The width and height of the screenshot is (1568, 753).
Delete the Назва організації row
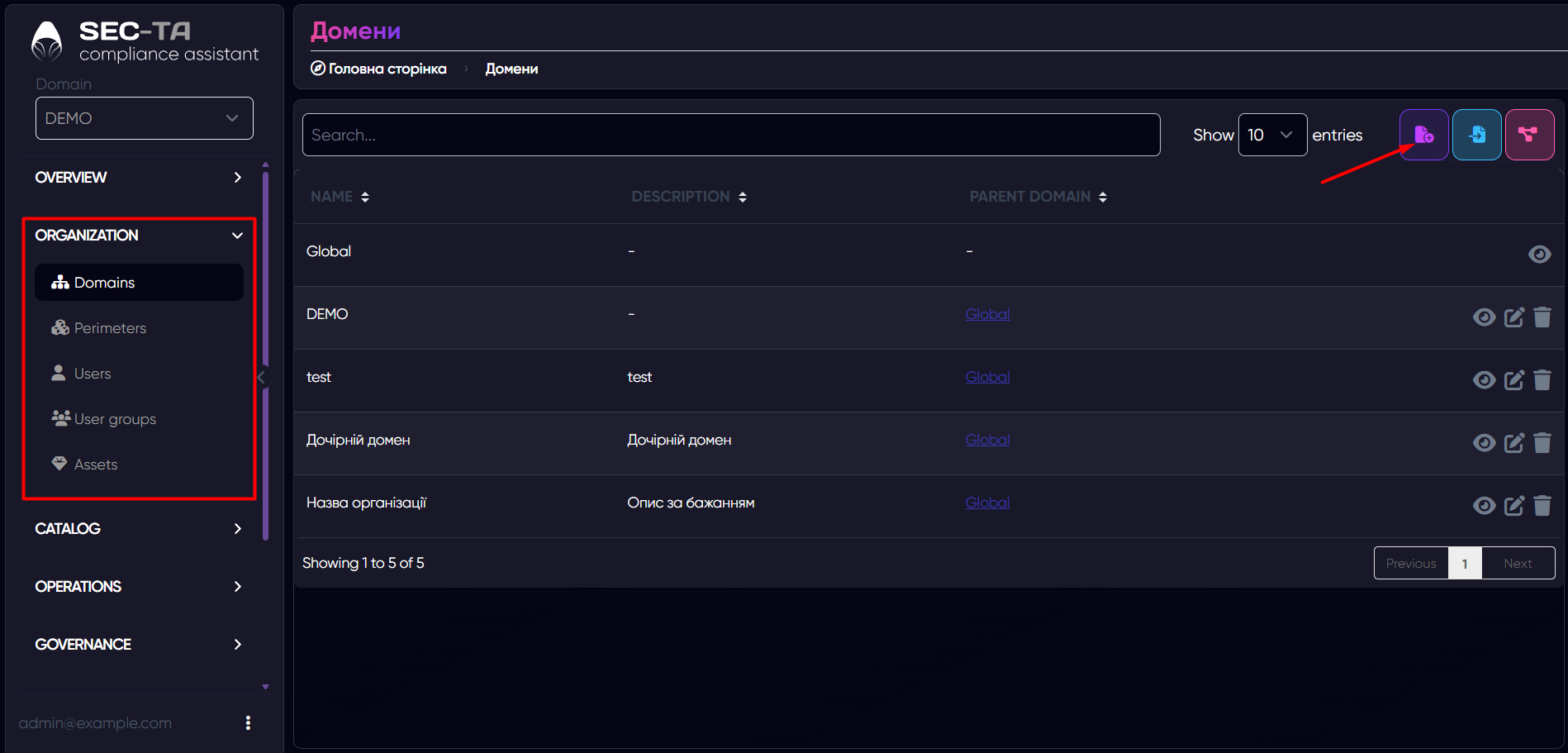tap(1542, 506)
